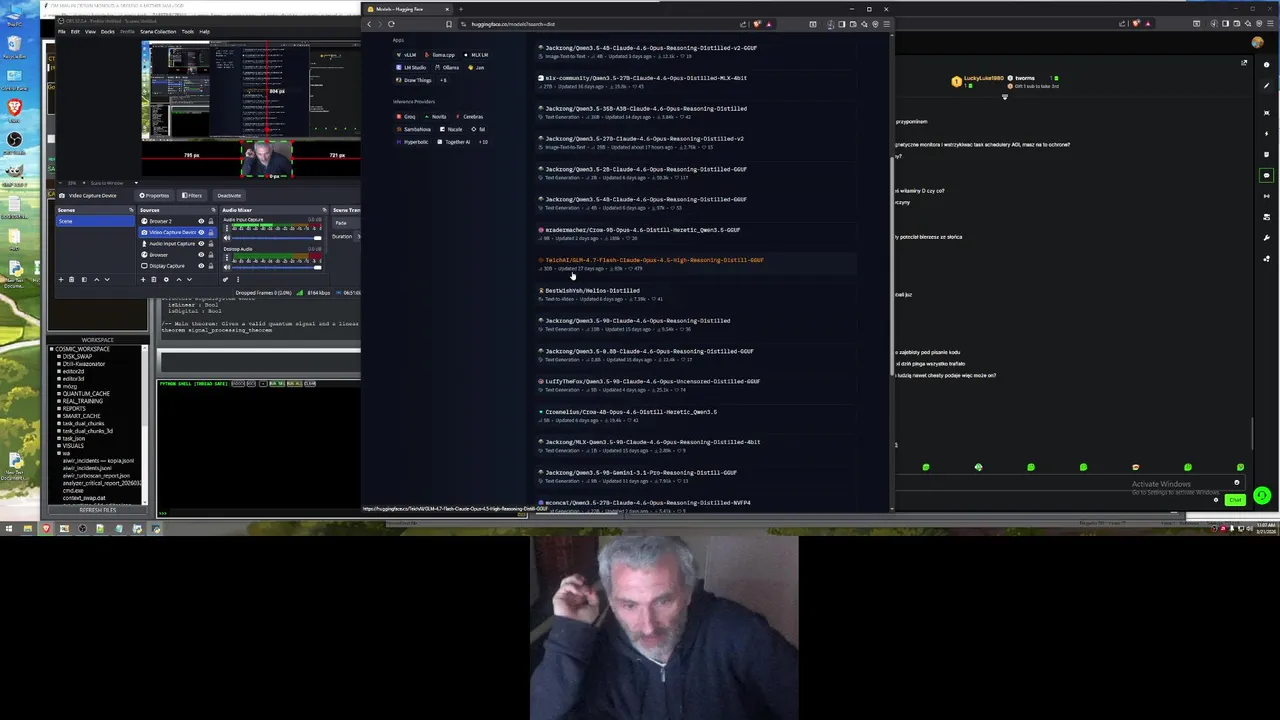This screenshot has height=720, width=1280.
Task: Click the Filters button in OBS
Action: (x=192, y=196)
